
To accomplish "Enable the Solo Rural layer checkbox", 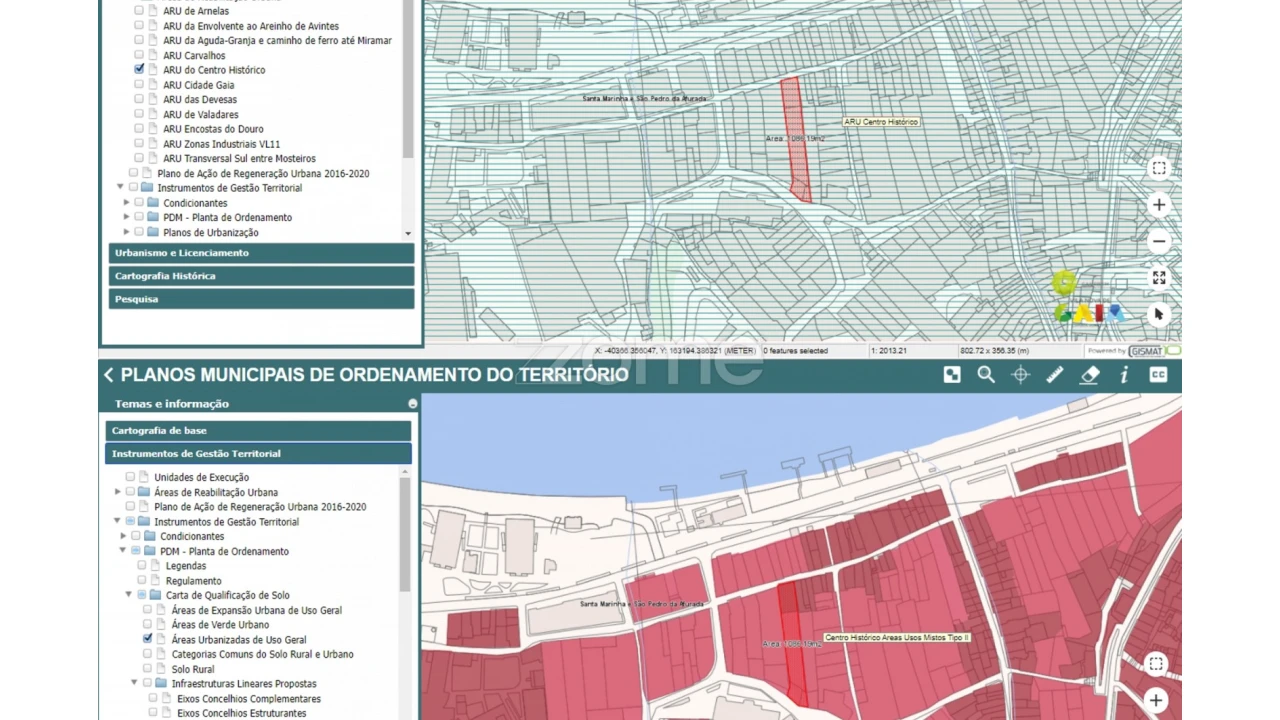I will point(147,669).
